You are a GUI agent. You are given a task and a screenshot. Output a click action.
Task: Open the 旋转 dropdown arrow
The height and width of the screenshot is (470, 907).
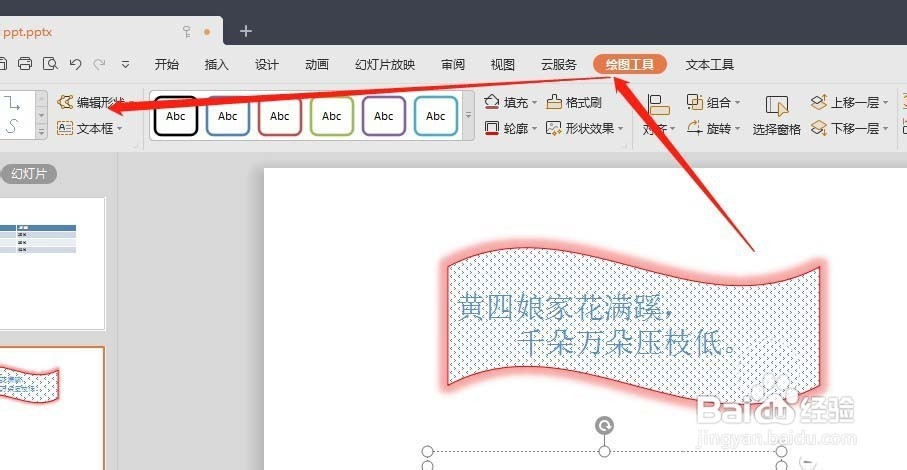click(x=737, y=128)
